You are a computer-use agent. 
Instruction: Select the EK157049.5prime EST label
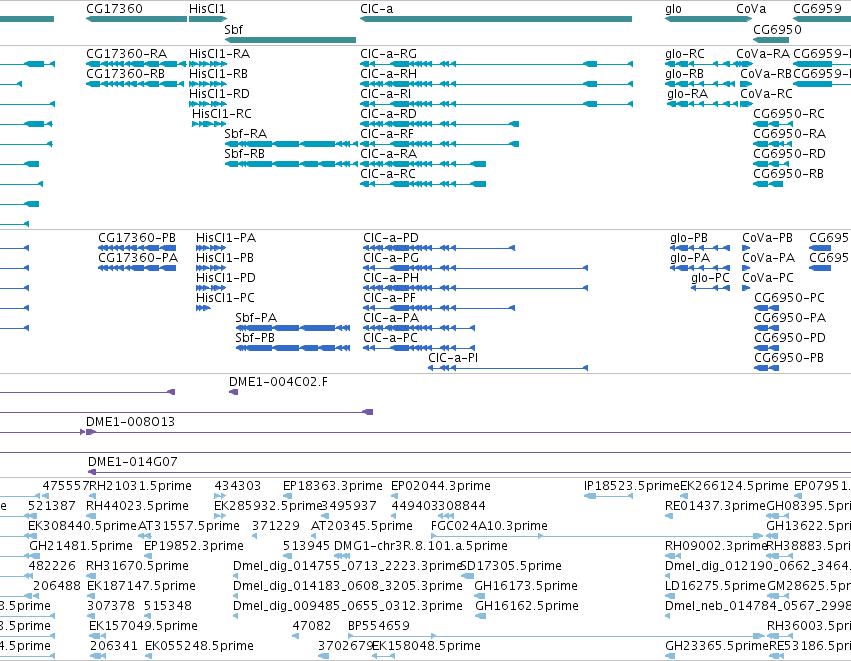(x=143, y=626)
